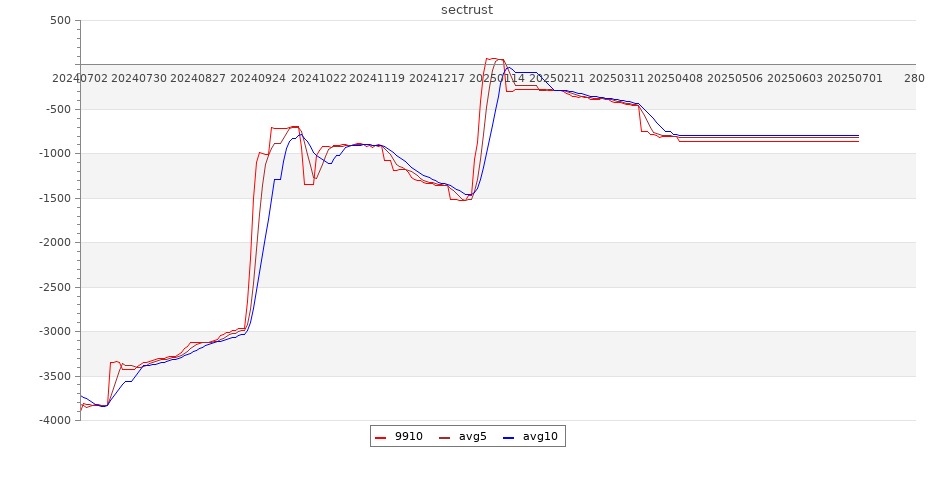
Task: Select the 20250408 date label
Action: tap(675, 78)
